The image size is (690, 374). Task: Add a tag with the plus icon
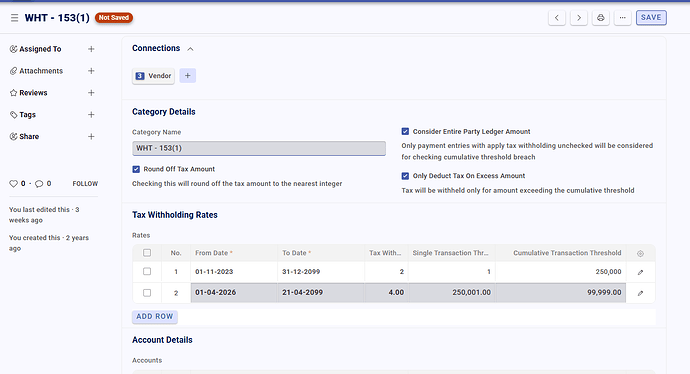(x=91, y=114)
